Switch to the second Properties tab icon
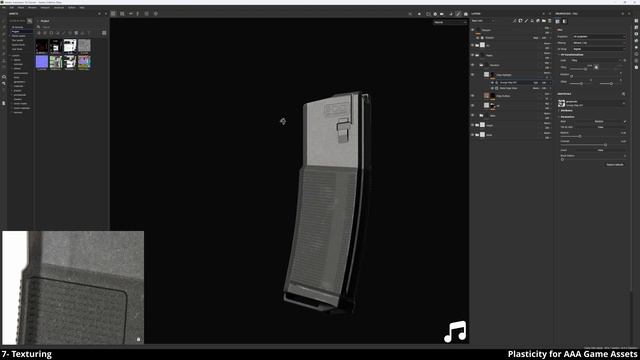This screenshot has width=640, height=360. (x=565, y=21)
